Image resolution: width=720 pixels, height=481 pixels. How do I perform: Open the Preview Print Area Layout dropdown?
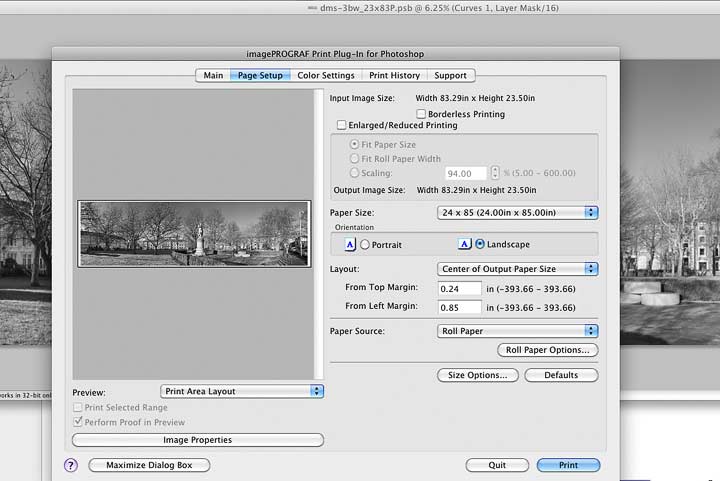click(x=242, y=391)
